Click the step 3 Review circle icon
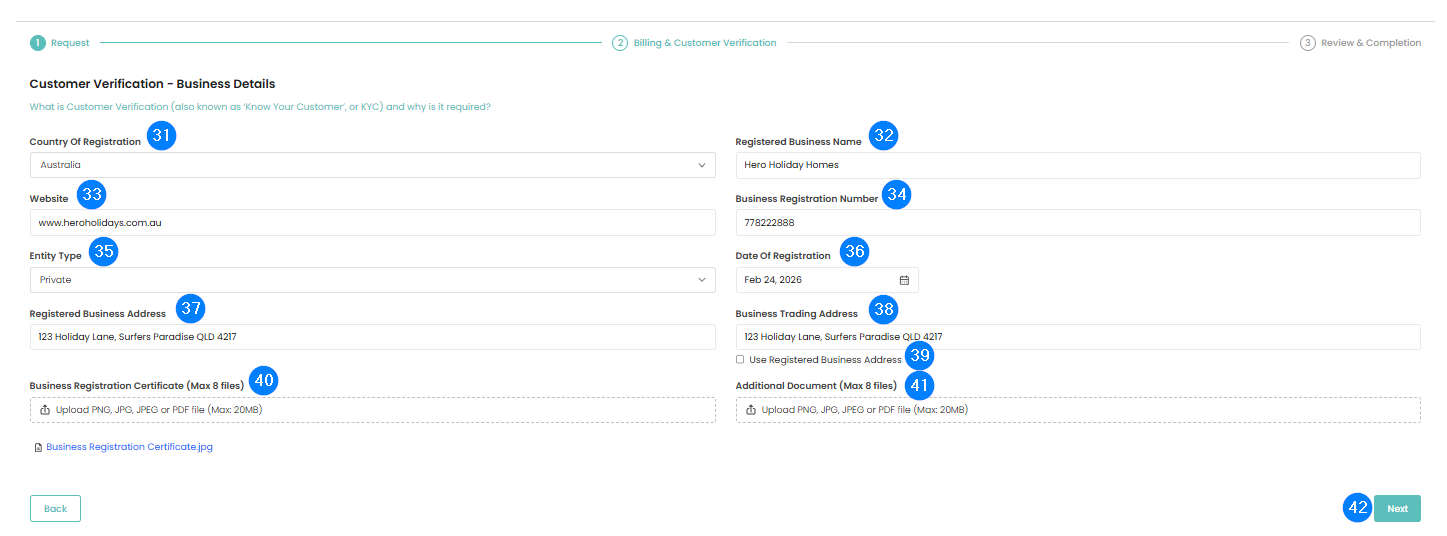The width and height of the screenshot is (1447, 536). [1307, 43]
